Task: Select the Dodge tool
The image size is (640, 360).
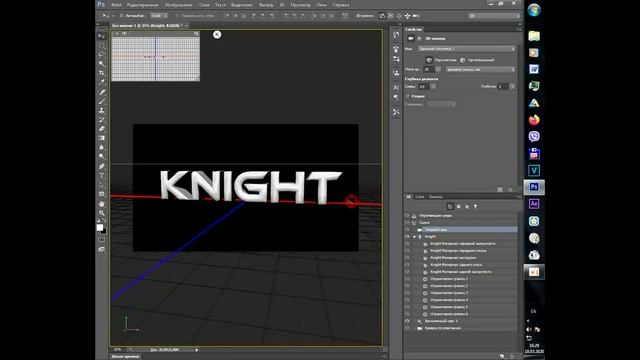Action: (x=102, y=157)
